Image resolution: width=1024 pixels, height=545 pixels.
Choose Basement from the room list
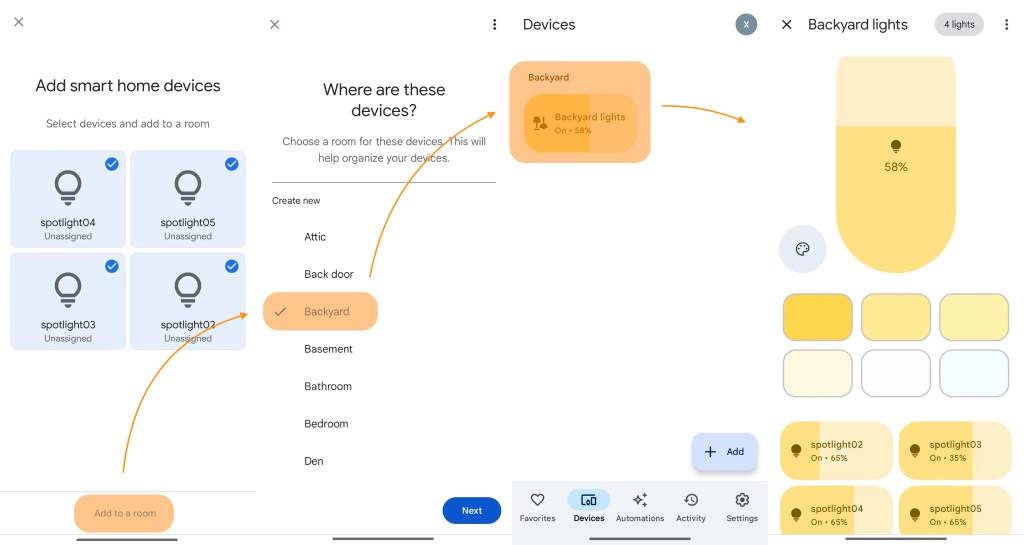coord(328,349)
